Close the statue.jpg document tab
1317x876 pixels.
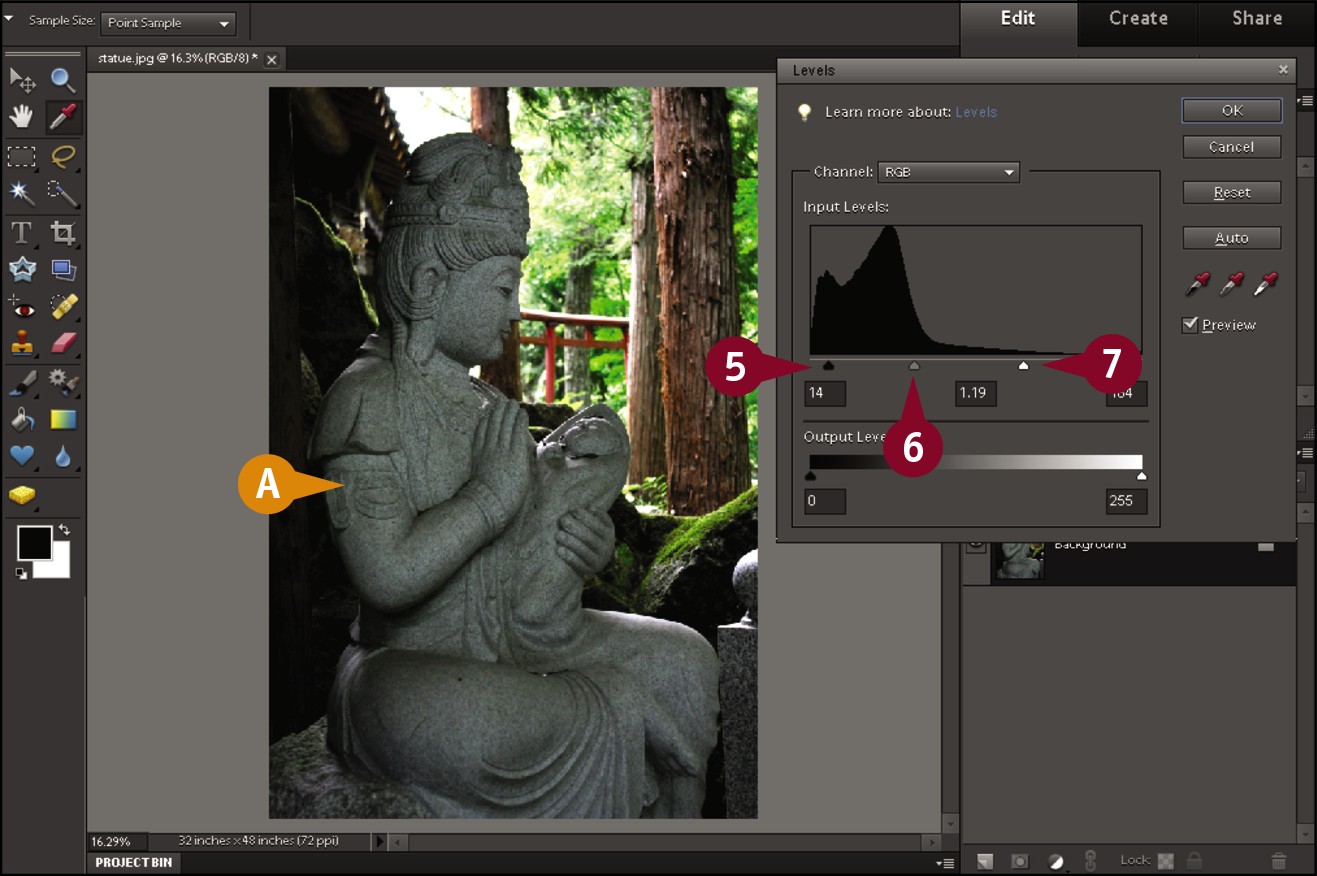[x=271, y=59]
